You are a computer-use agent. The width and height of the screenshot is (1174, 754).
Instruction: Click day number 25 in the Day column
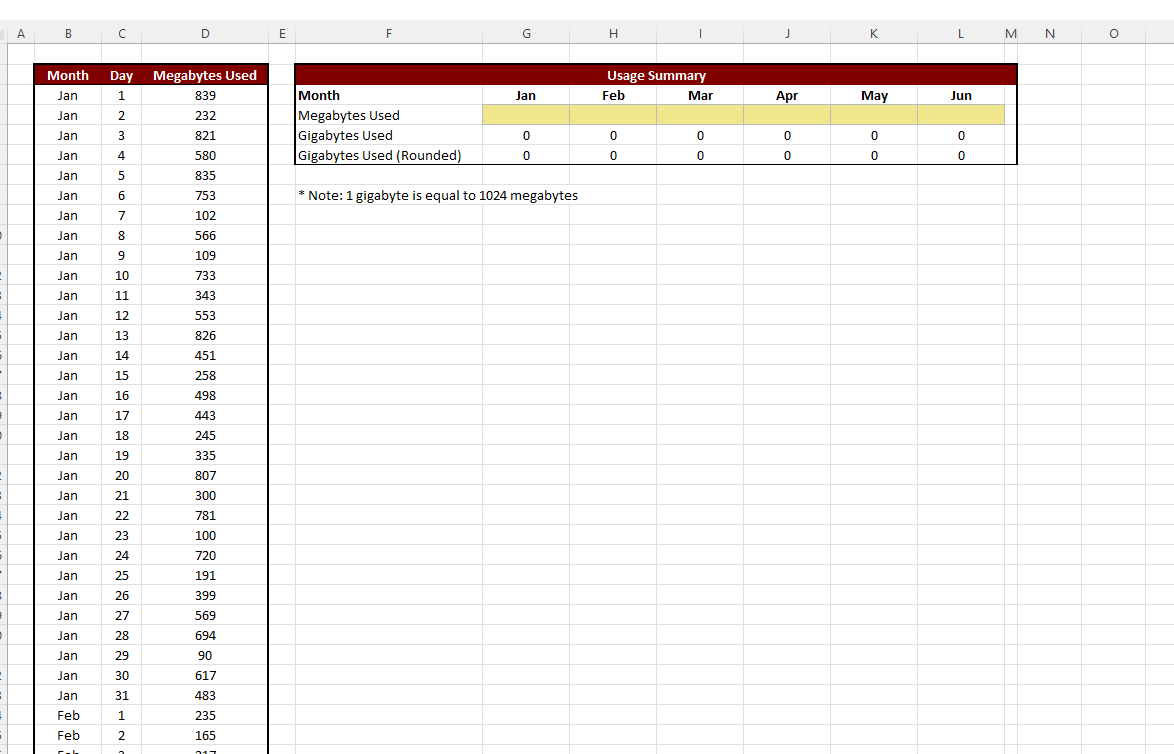click(x=121, y=576)
